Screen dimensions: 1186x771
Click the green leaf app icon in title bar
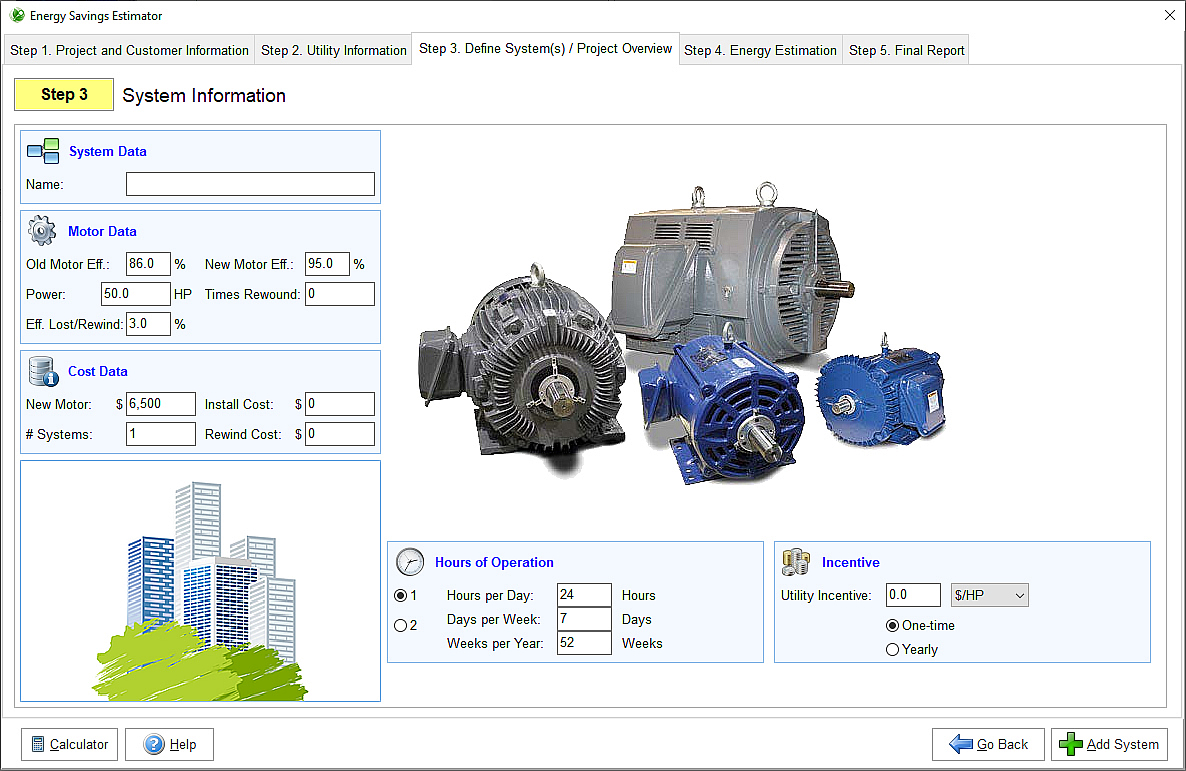(17, 16)
